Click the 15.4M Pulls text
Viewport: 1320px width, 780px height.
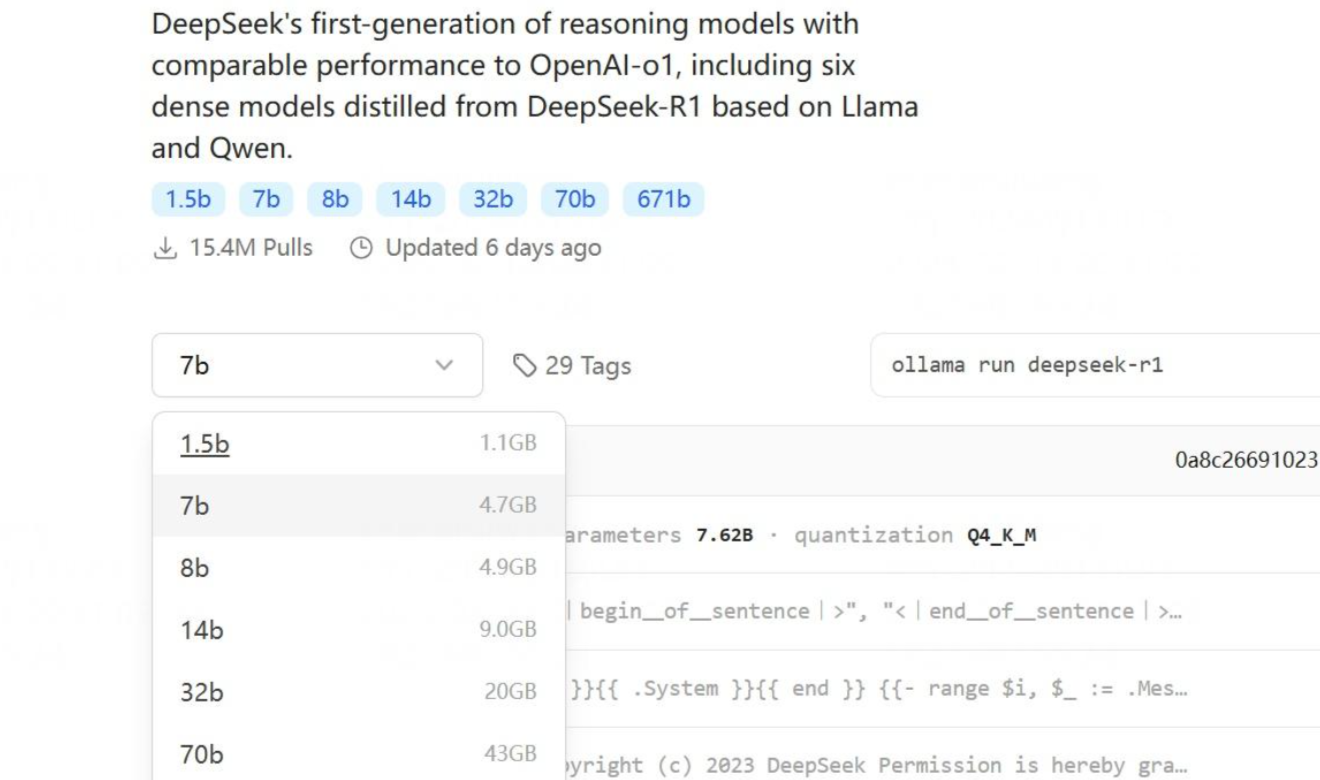251,248
